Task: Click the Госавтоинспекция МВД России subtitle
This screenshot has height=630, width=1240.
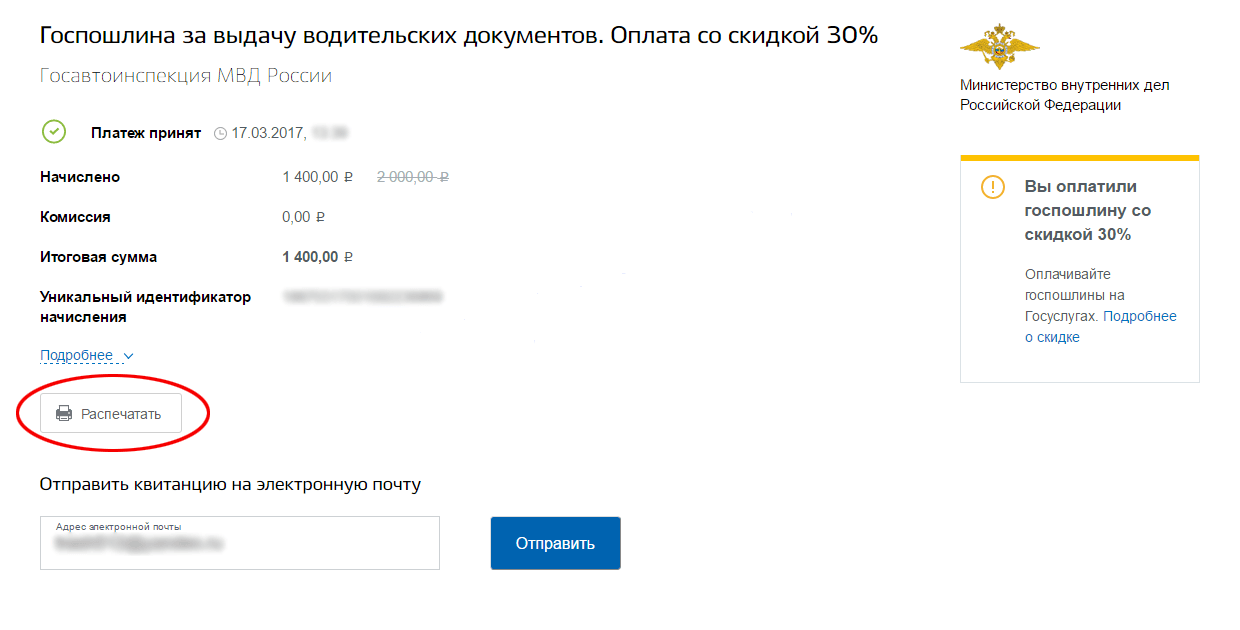Action: click(186, 76)
